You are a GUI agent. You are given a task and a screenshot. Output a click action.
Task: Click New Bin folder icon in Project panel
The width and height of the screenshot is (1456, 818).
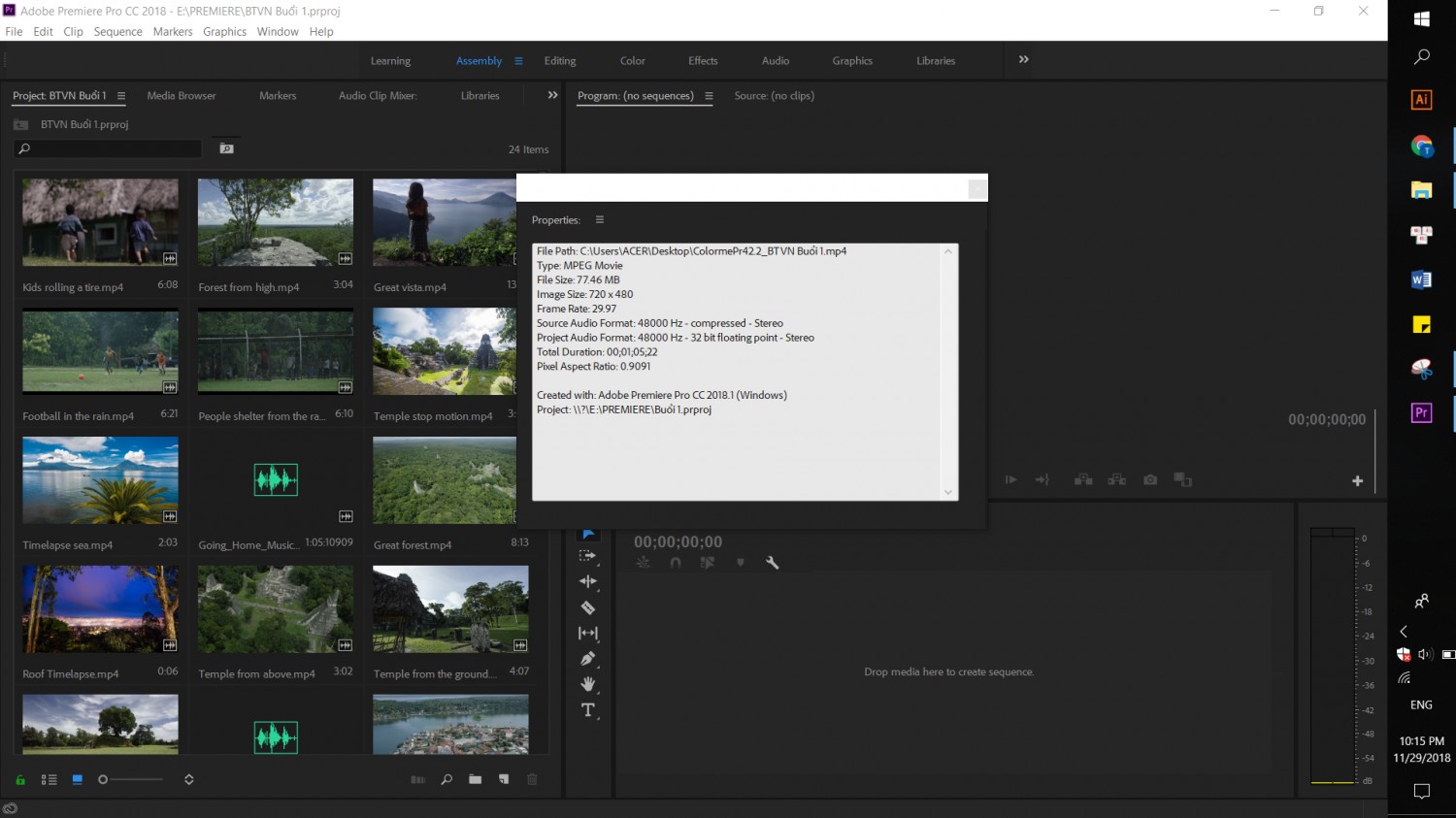click(475, 779)
